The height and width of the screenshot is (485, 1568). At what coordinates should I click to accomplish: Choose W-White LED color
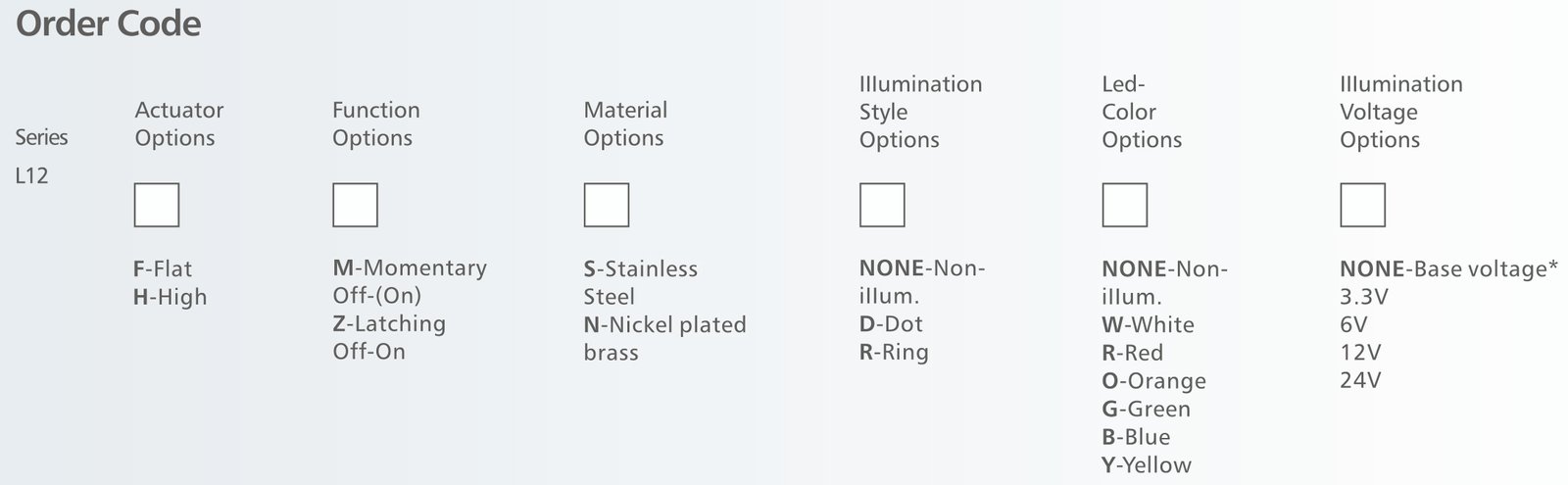[x=1148, y=324]
